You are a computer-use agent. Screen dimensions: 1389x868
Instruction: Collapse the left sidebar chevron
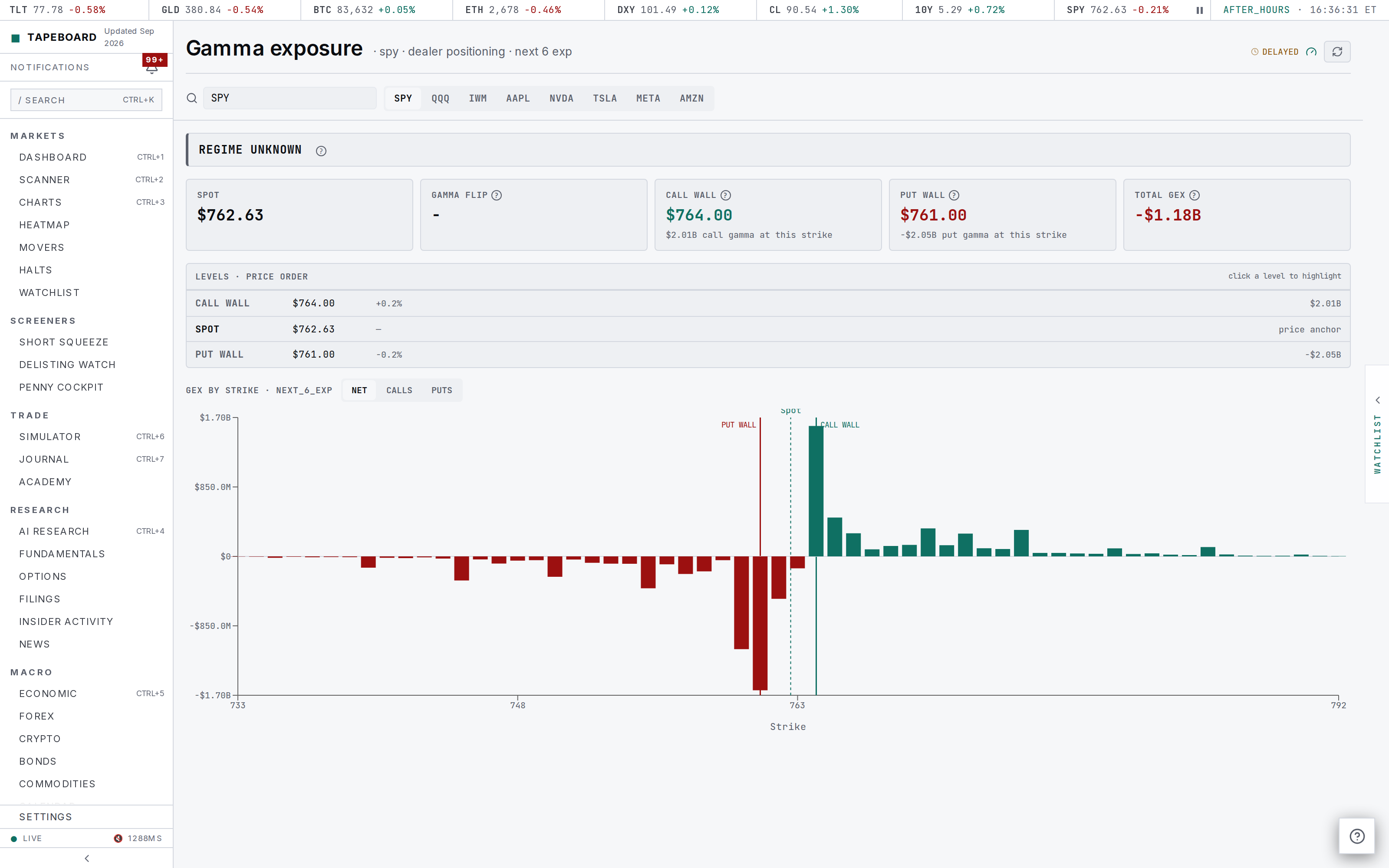(87, 858)
